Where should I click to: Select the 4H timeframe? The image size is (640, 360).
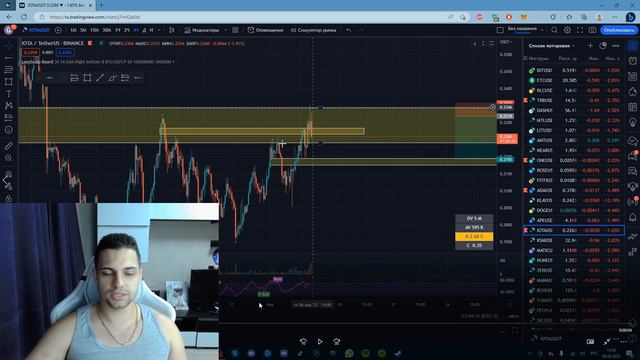click(136, 30)
